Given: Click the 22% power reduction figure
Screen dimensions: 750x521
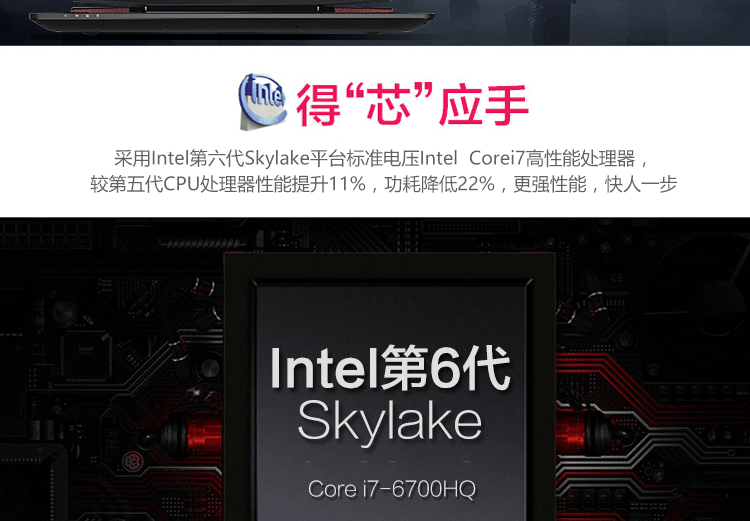Looking at the screenshot, I should [x=475, y=184].
